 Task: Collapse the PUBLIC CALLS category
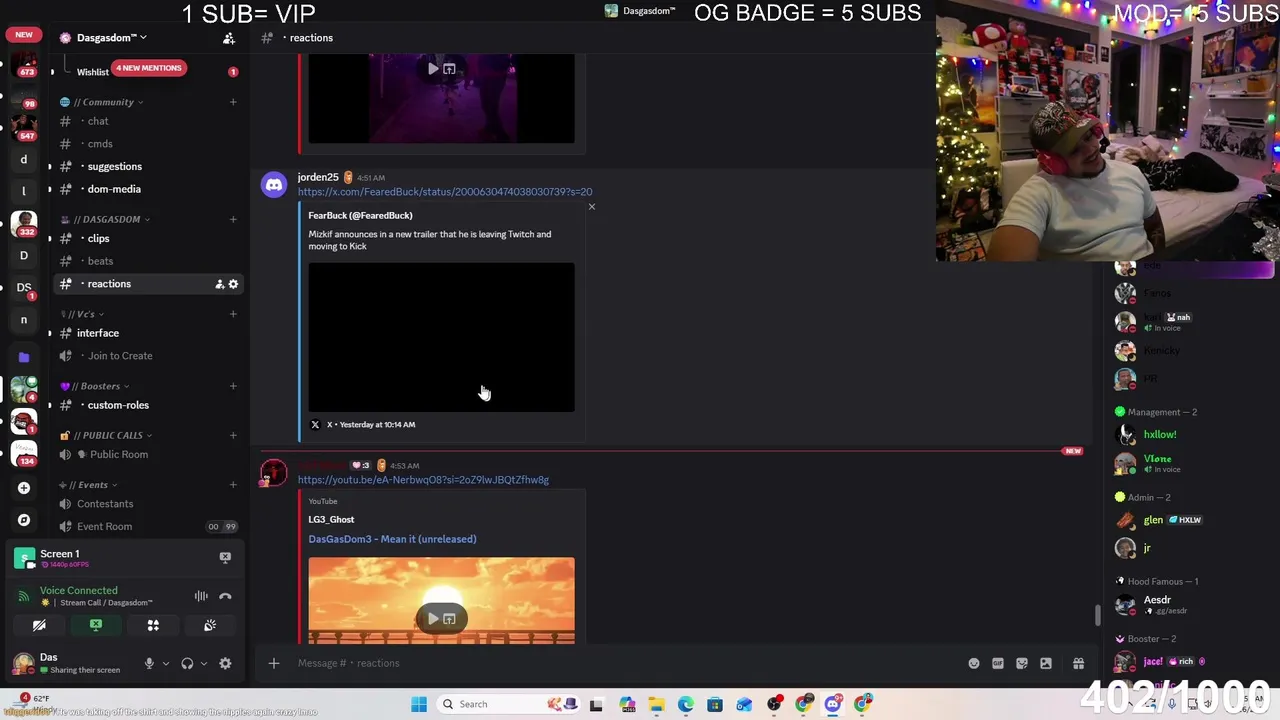coord(113,435)
